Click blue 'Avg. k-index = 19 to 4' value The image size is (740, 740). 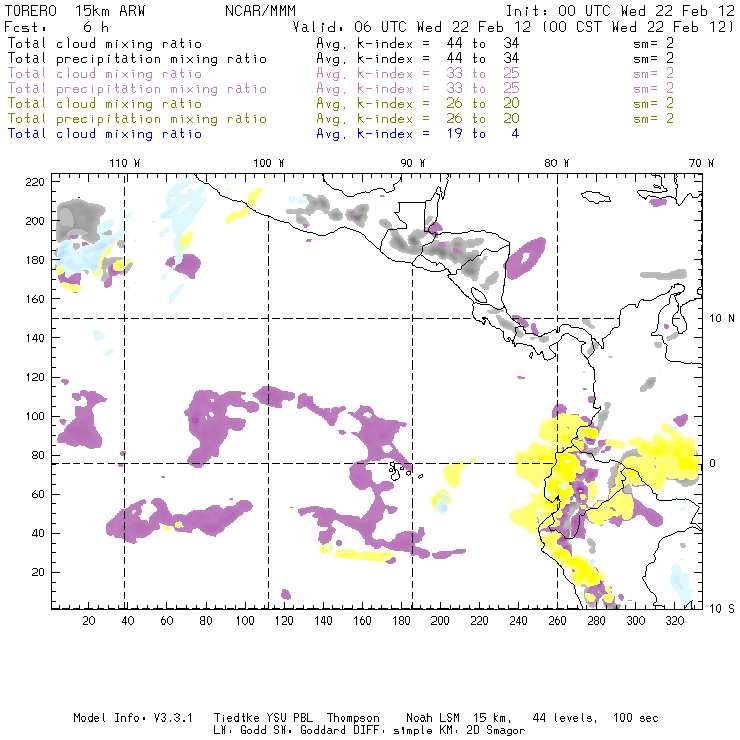[x=418, y=134]
